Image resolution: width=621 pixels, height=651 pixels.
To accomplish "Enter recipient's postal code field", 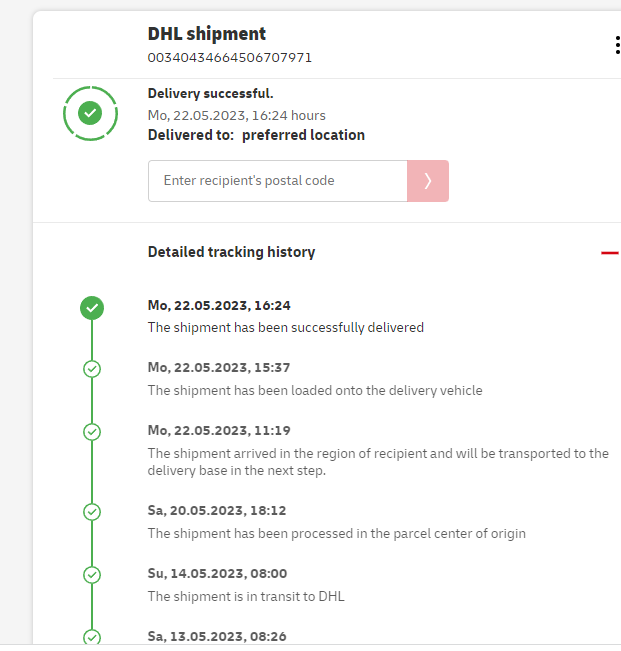I will [x=278, y=181].
